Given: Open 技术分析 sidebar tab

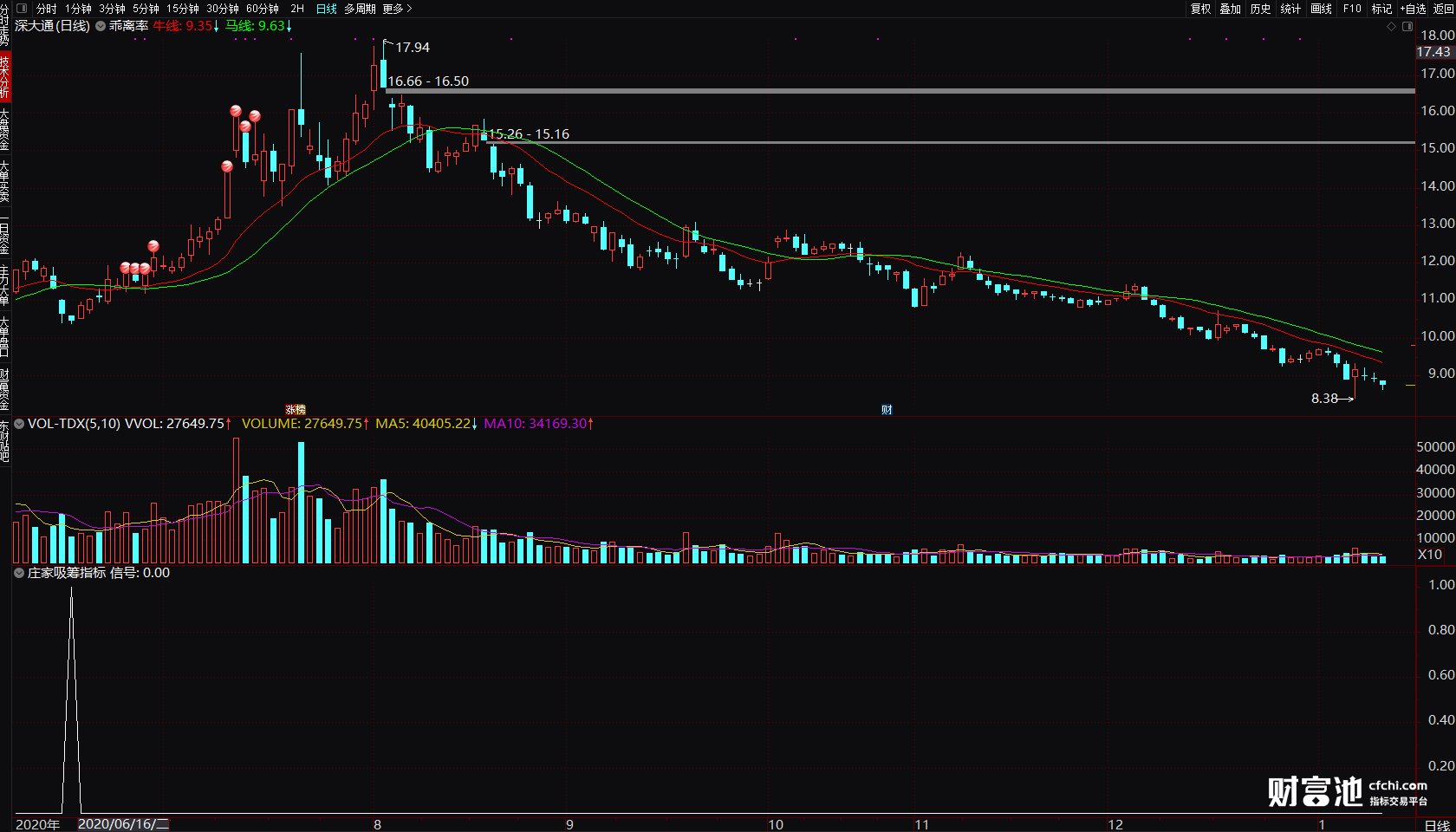Looking at the screenshot, I should (x=5, y=76).
